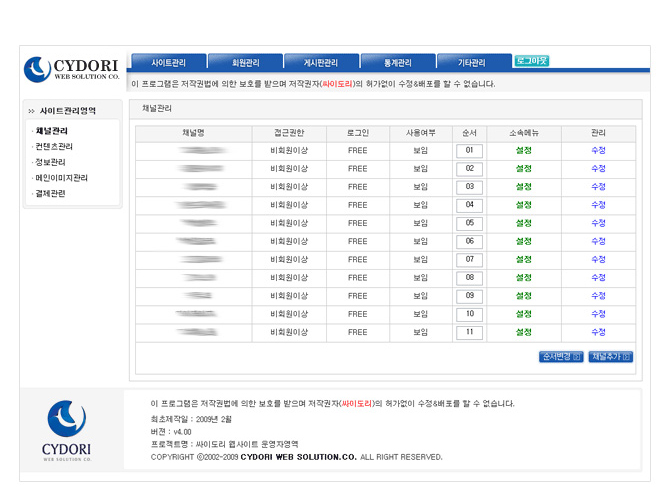
Task: Open 결제관련 in the sidebar
Action: click(51, 193)
